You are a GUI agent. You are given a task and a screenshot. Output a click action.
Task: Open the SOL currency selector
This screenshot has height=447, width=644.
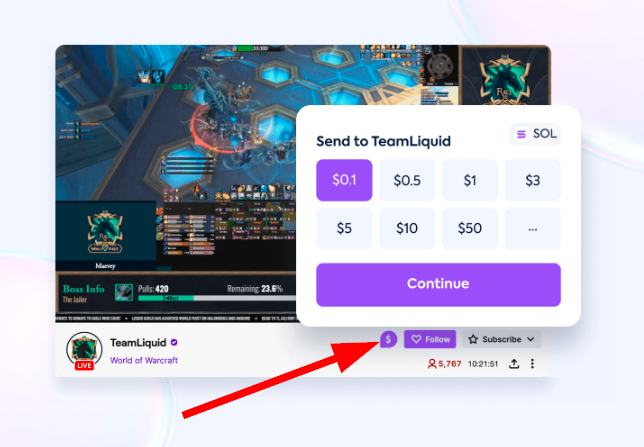pyautogui.click(x=536, y=134)
